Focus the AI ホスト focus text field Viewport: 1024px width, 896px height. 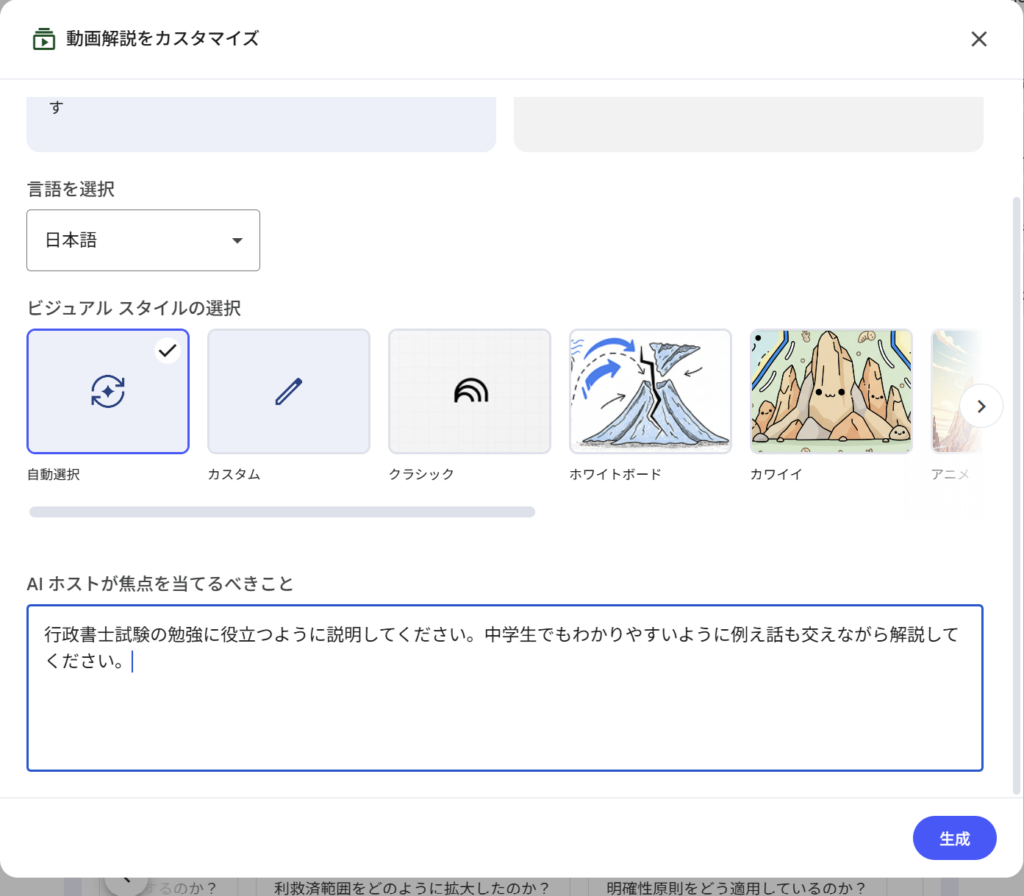pyautogui.click(x=505, y=700)
